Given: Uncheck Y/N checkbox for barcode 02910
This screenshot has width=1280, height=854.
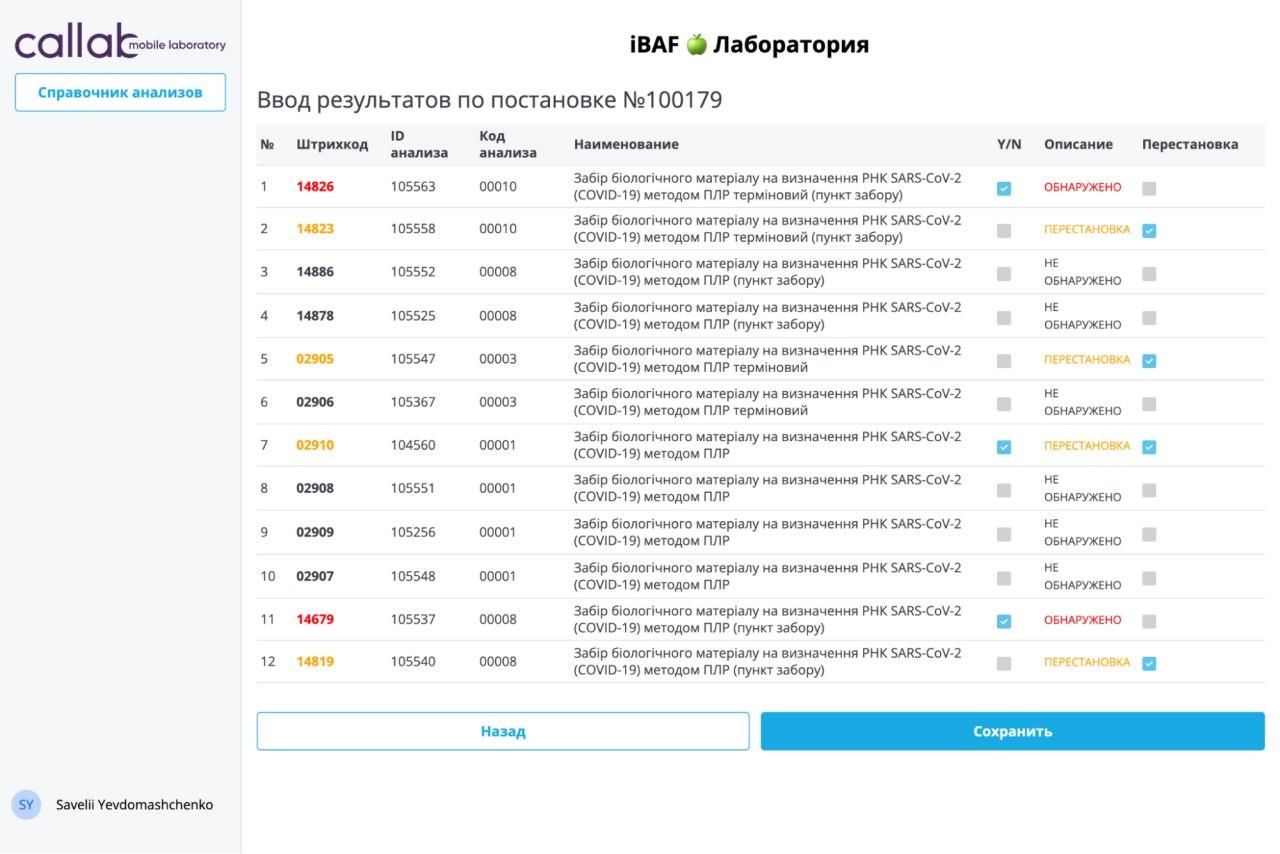Looking at the screenshot, I should pyautogui.click(x=1004, y=447).
